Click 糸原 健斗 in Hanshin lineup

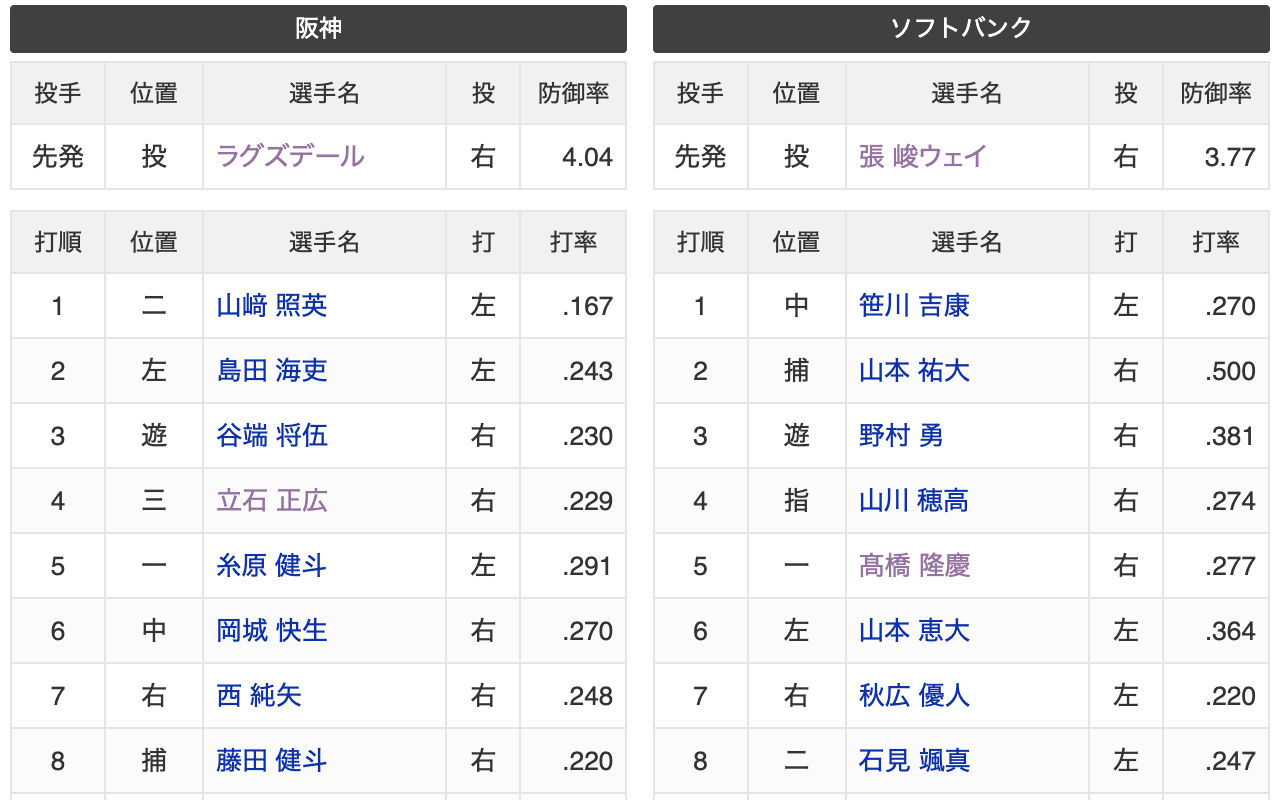tap(272, 566)
